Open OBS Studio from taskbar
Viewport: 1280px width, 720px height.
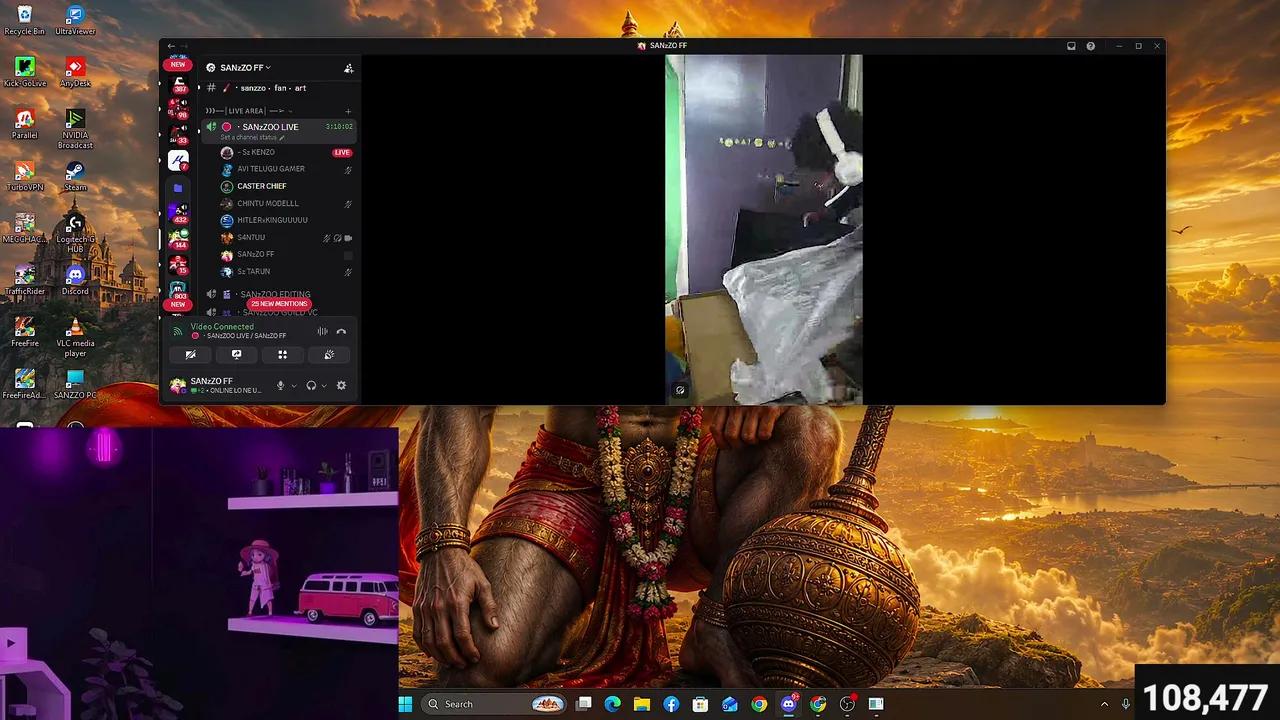(x=847, y=704)
